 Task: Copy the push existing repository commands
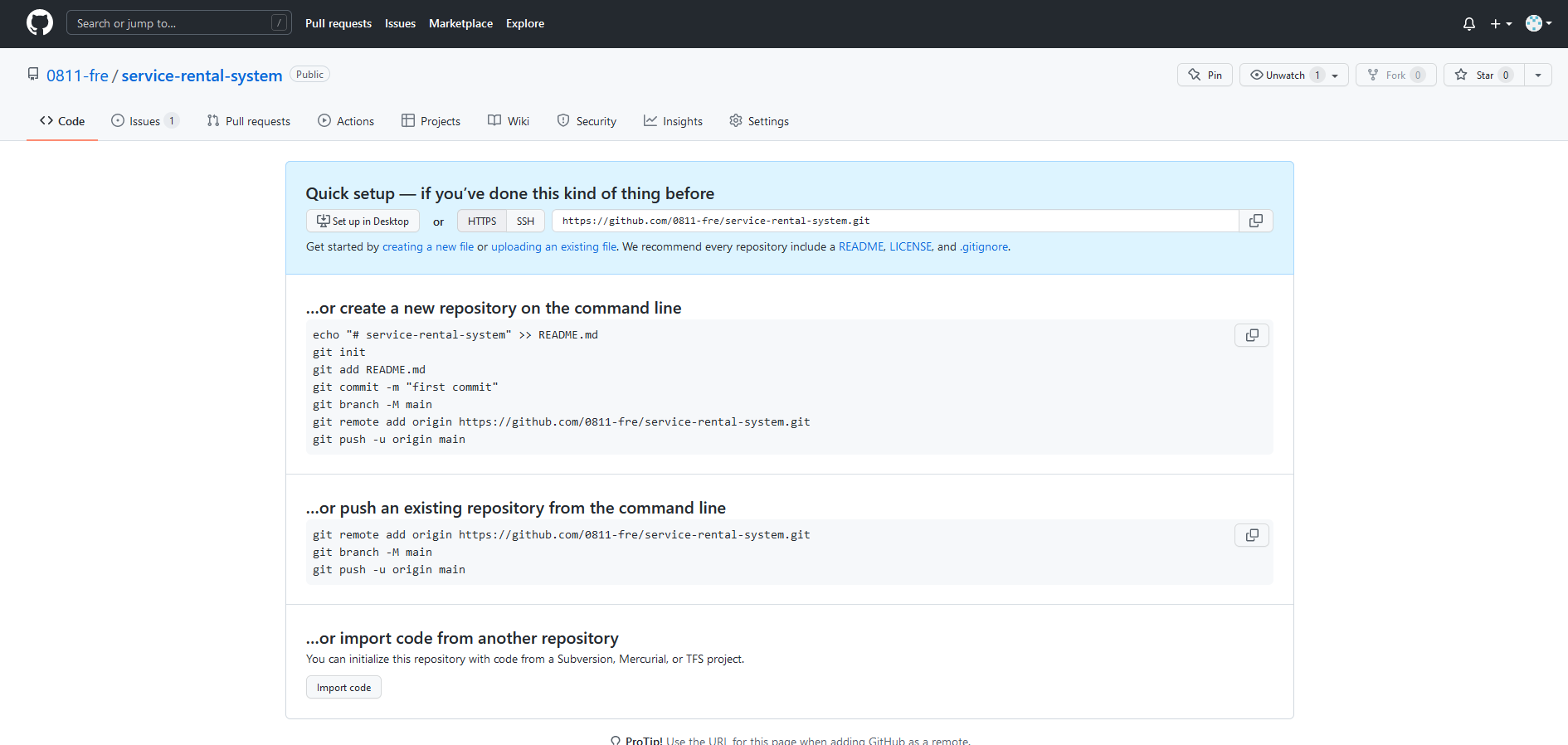[x=1252, y=535]
